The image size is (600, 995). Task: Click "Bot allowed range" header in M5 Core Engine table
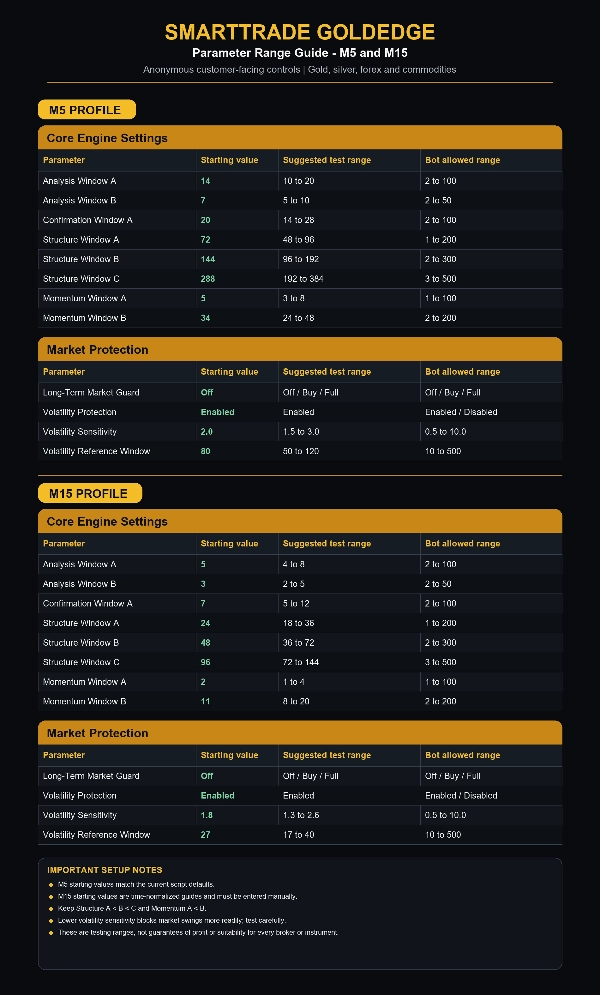point(462,160)
